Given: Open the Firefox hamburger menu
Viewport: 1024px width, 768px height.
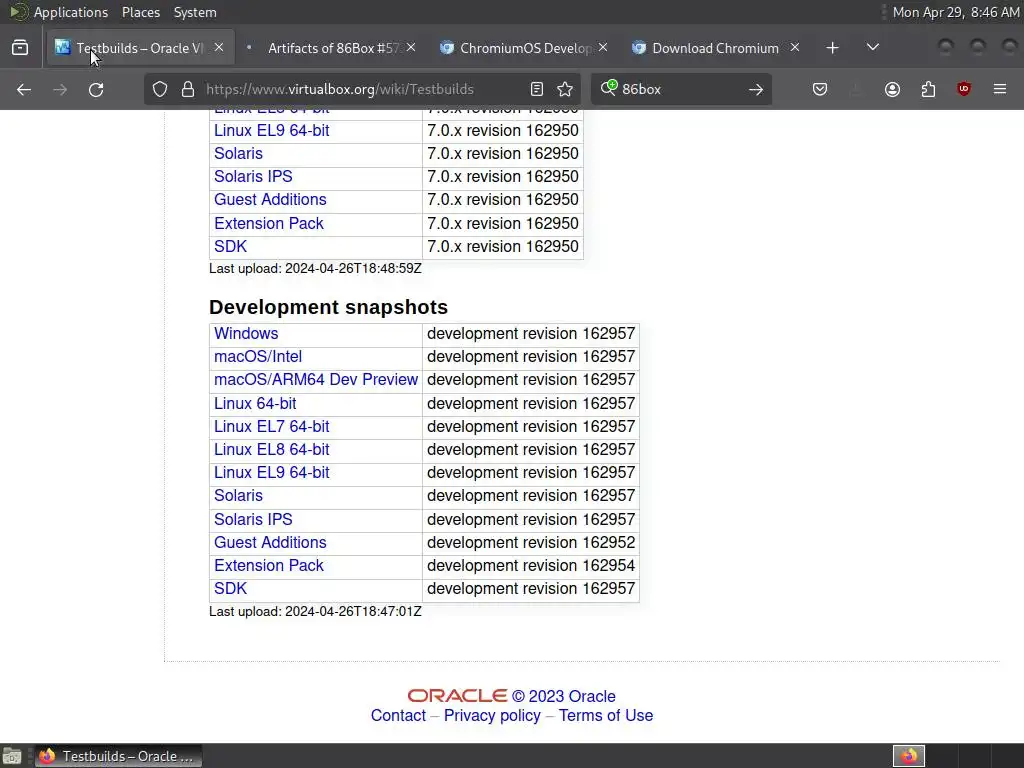Looking at the screenshot, I should 1000,89.
